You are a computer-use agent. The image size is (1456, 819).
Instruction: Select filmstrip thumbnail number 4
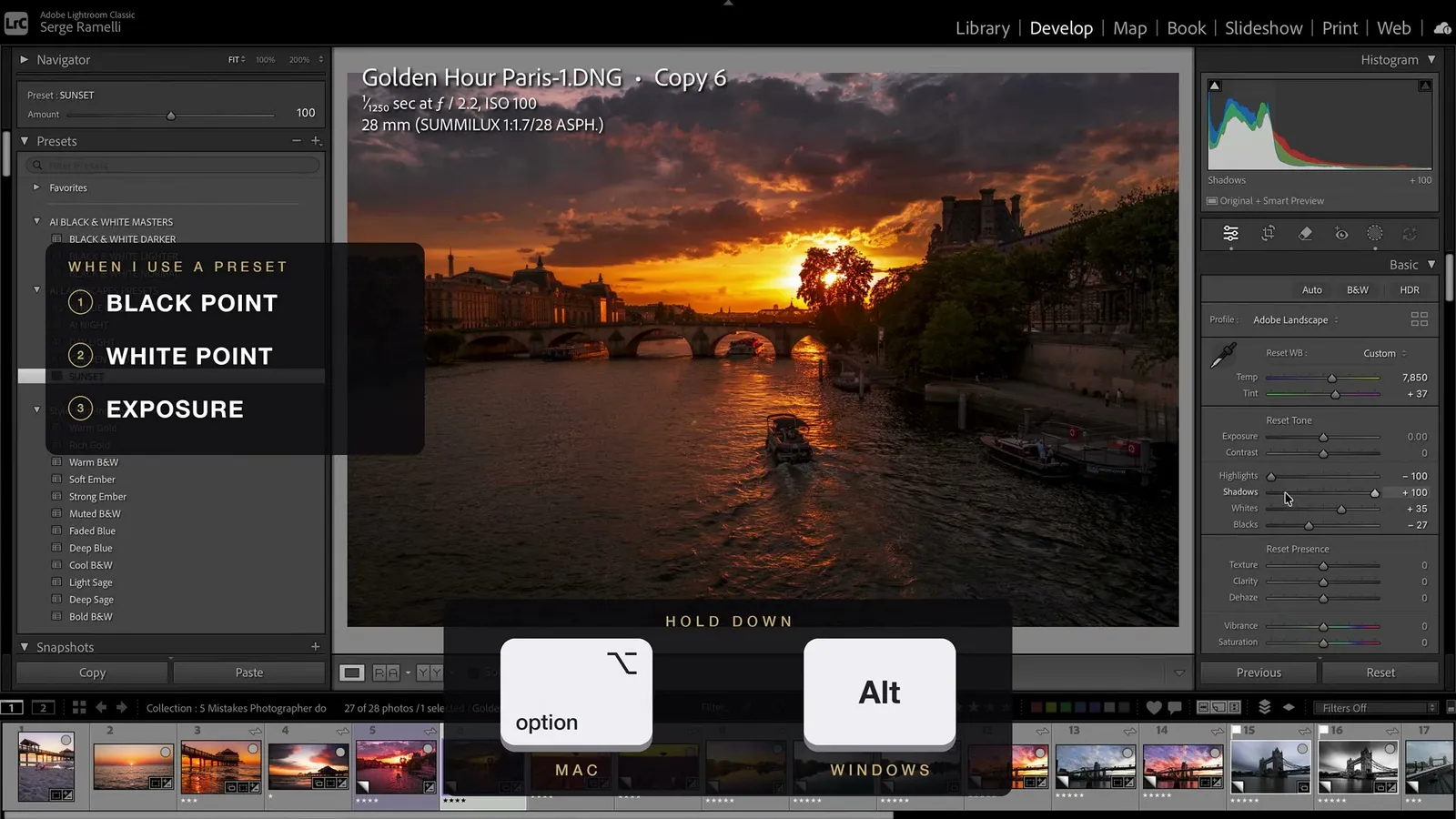click(x=308, y=764)
